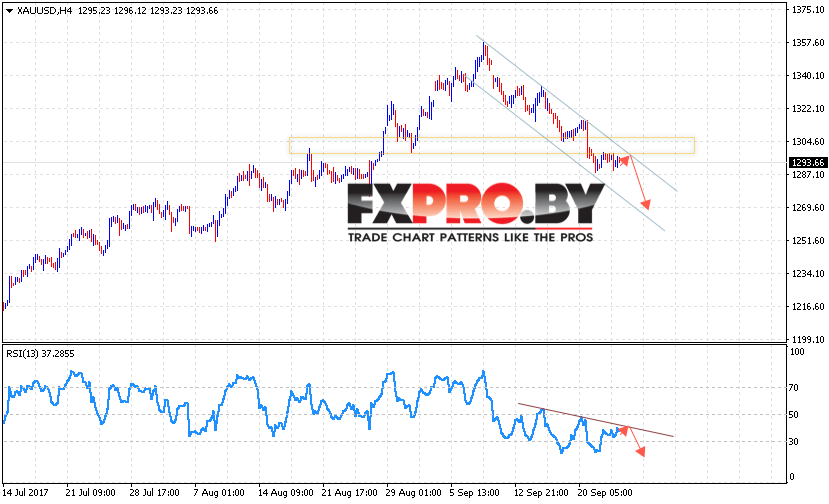
Task: Click the 14 Jul 2017 date label
Action: point(25,492)
